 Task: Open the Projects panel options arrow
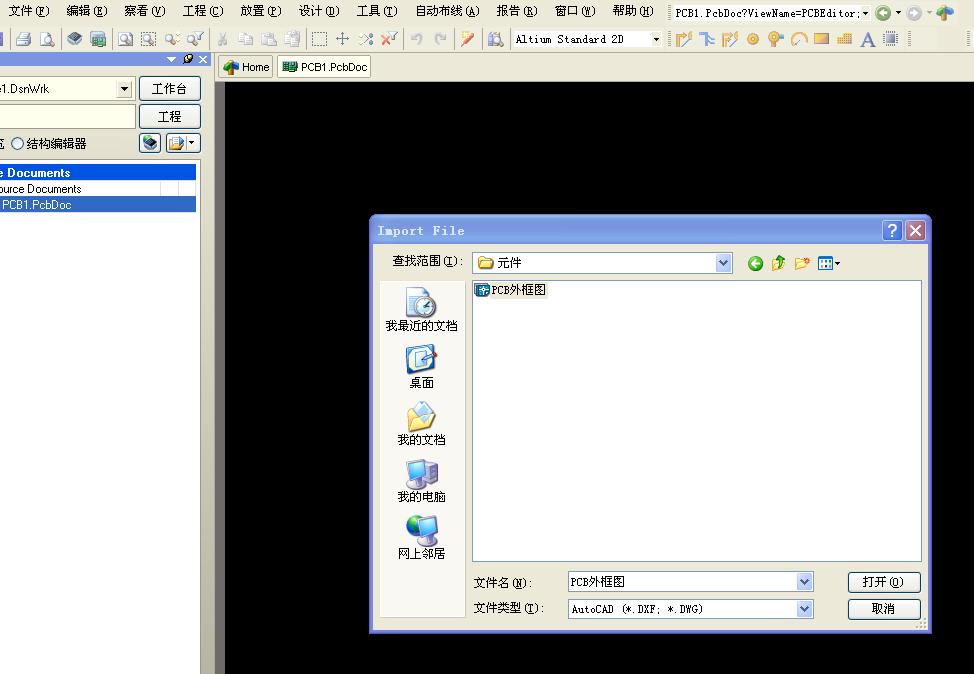point(171,59)
